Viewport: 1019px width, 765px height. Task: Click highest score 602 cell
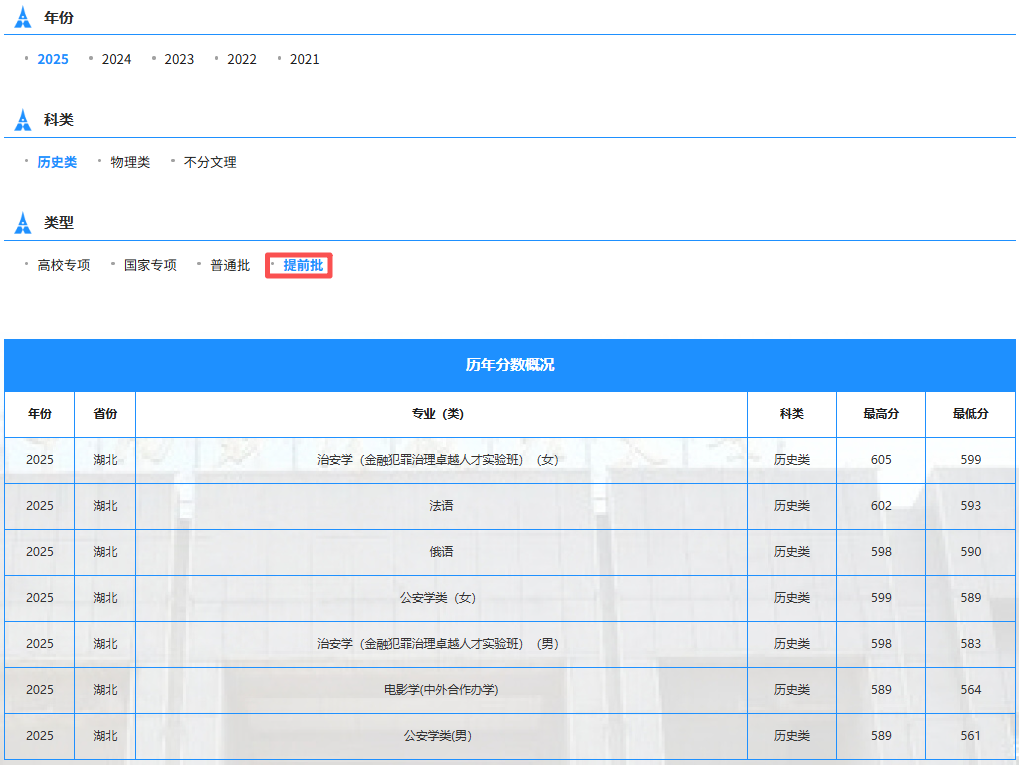click(x=881, y=506)
